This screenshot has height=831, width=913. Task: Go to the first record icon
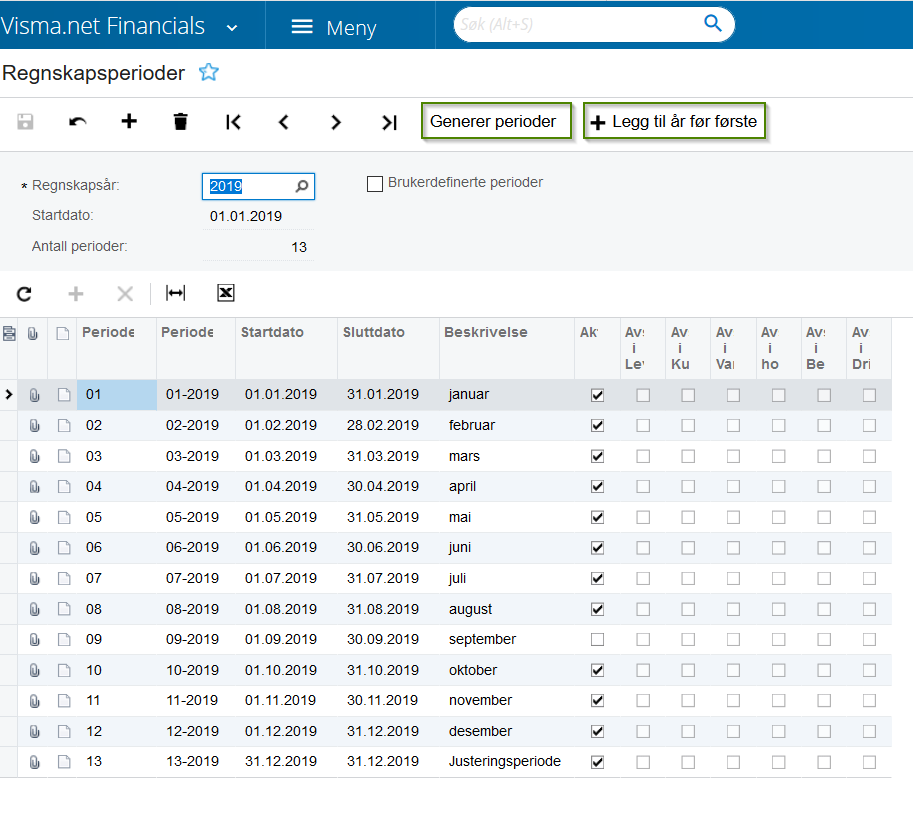tap(233, 122)
